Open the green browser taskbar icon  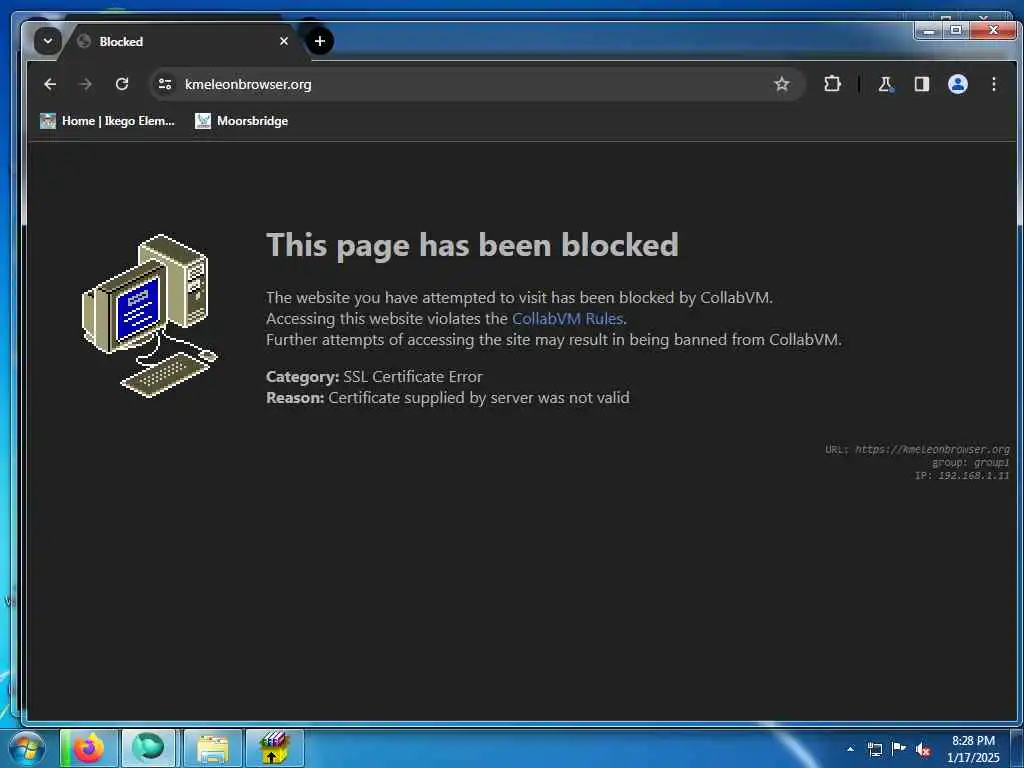(148, 748)
